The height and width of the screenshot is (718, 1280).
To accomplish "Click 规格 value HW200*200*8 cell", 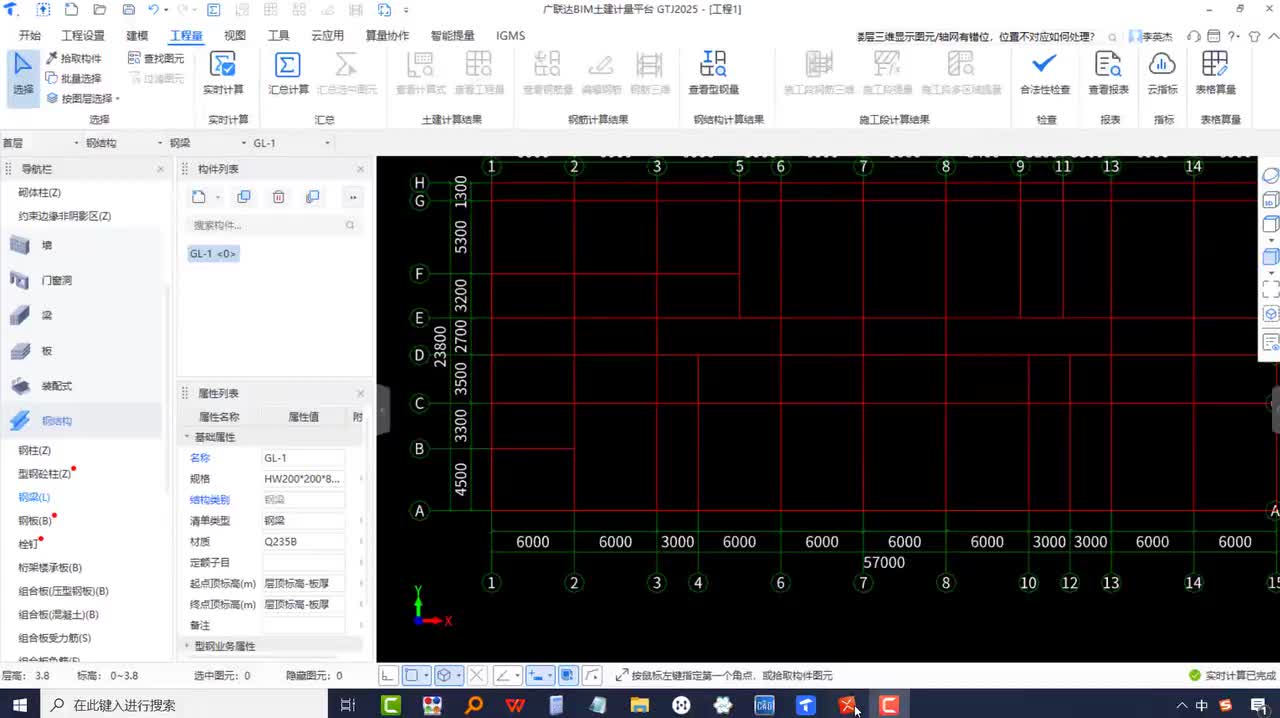I will (x=303, y=479).
